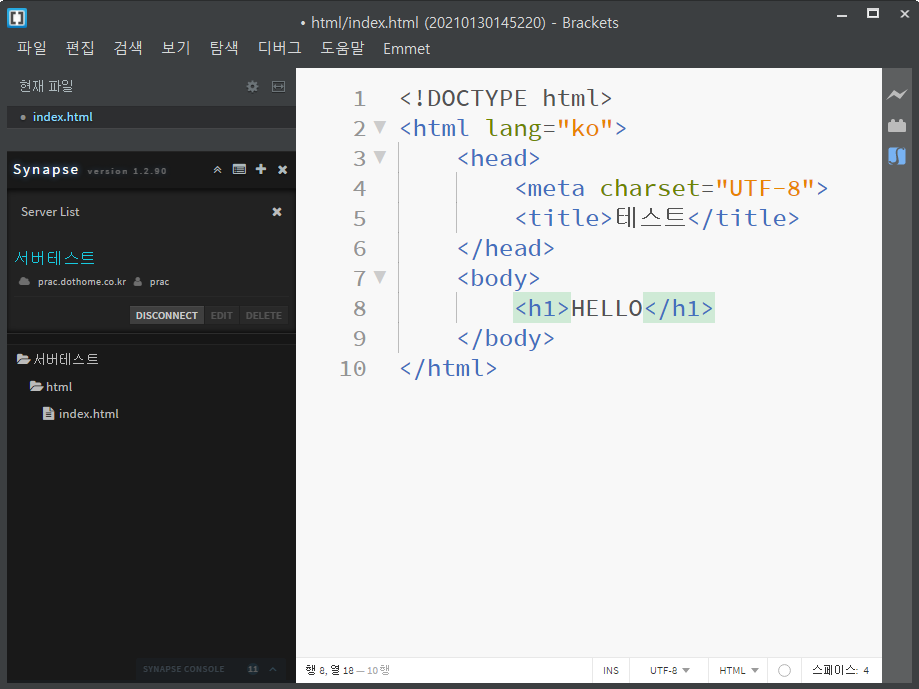Click the working files gear settings icon

tap(252, 87)
